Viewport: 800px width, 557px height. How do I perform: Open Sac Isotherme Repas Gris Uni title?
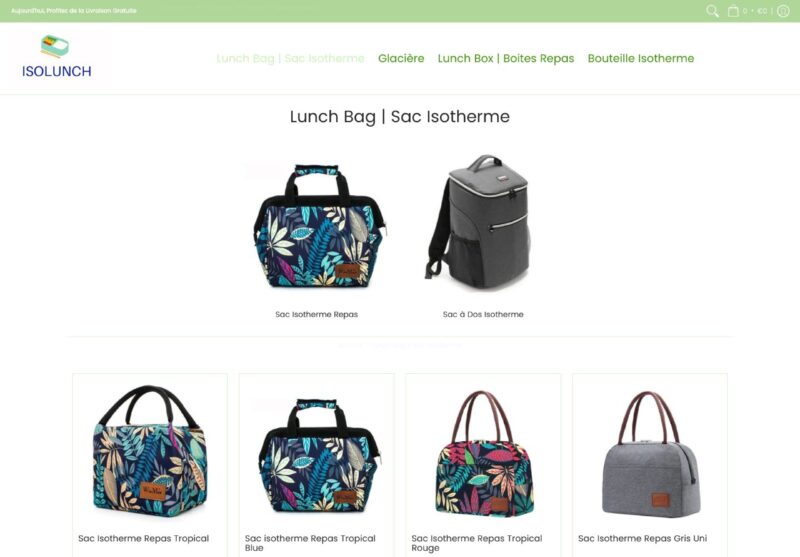tap(642, 538)
